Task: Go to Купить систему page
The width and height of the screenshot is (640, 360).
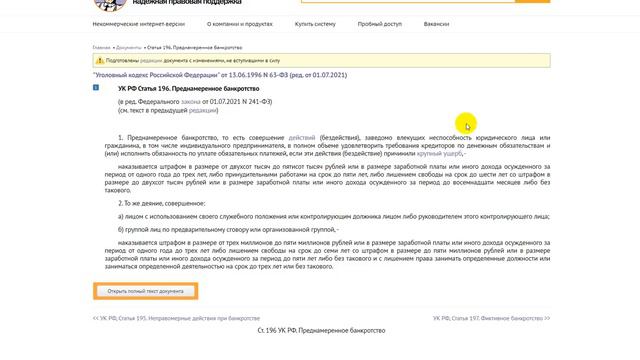Action: pos(315,24)
